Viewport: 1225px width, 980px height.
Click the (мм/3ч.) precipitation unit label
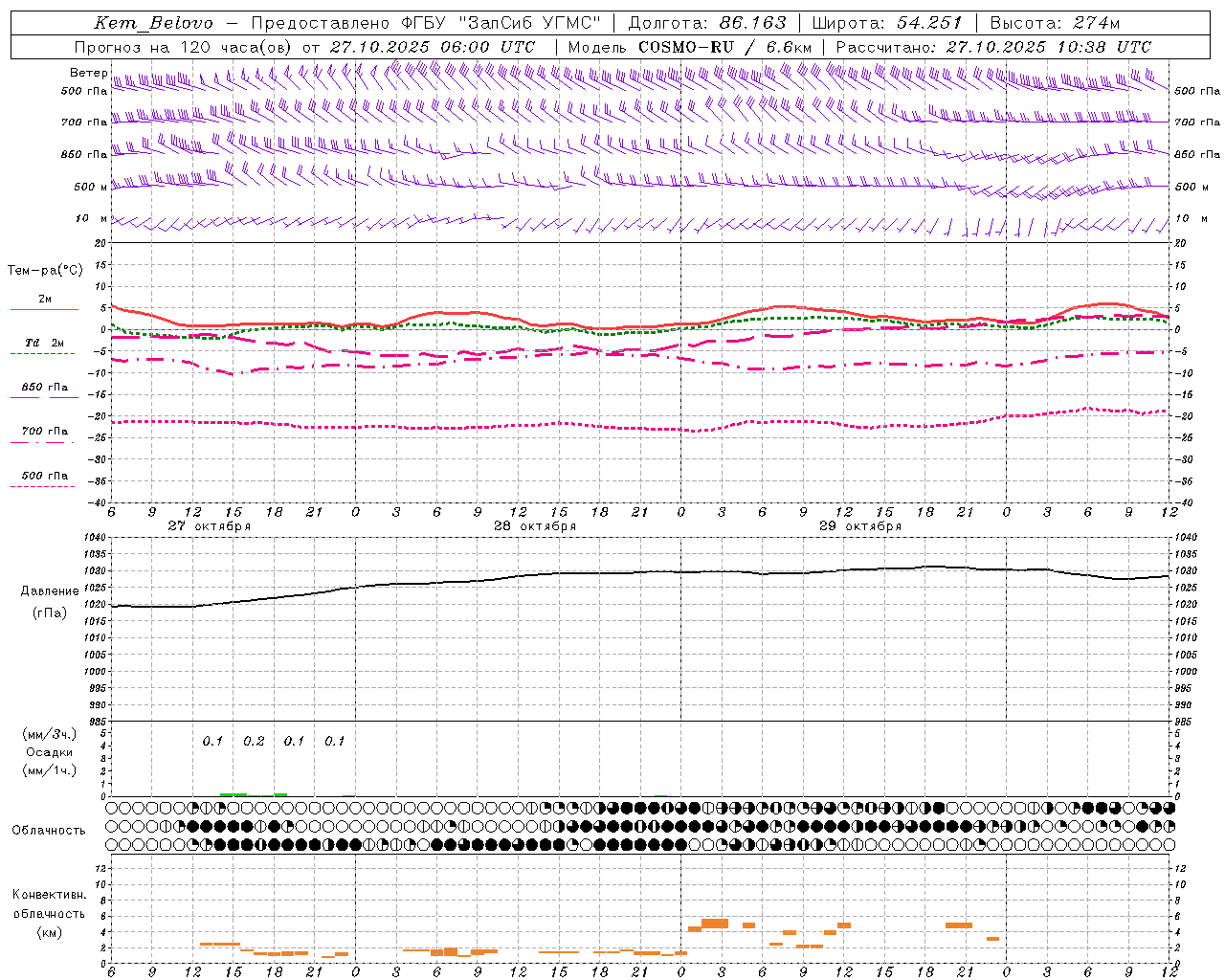(49, 734)
